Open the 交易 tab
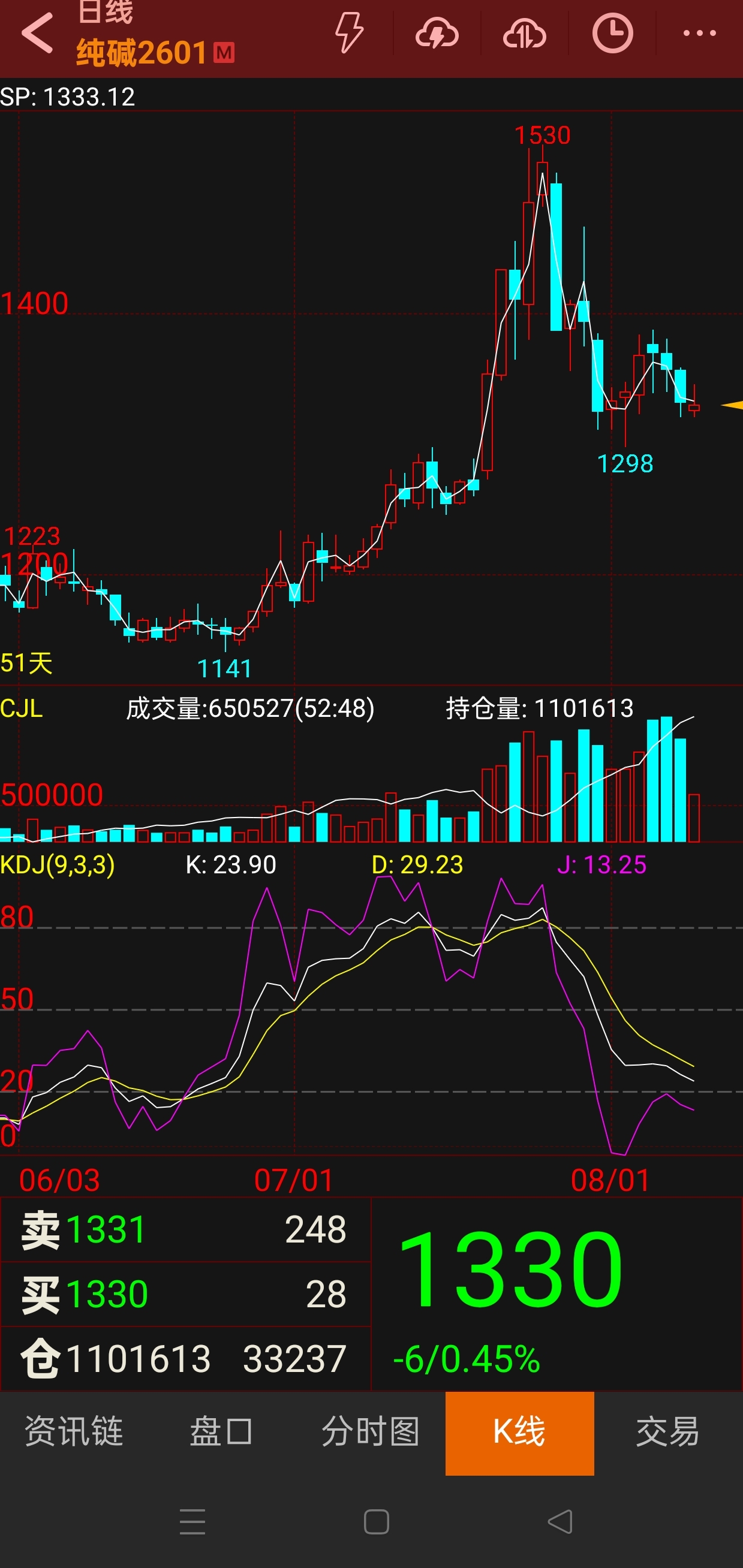The height and width of the screenshot is (1568, 743). coord(667,1432)
